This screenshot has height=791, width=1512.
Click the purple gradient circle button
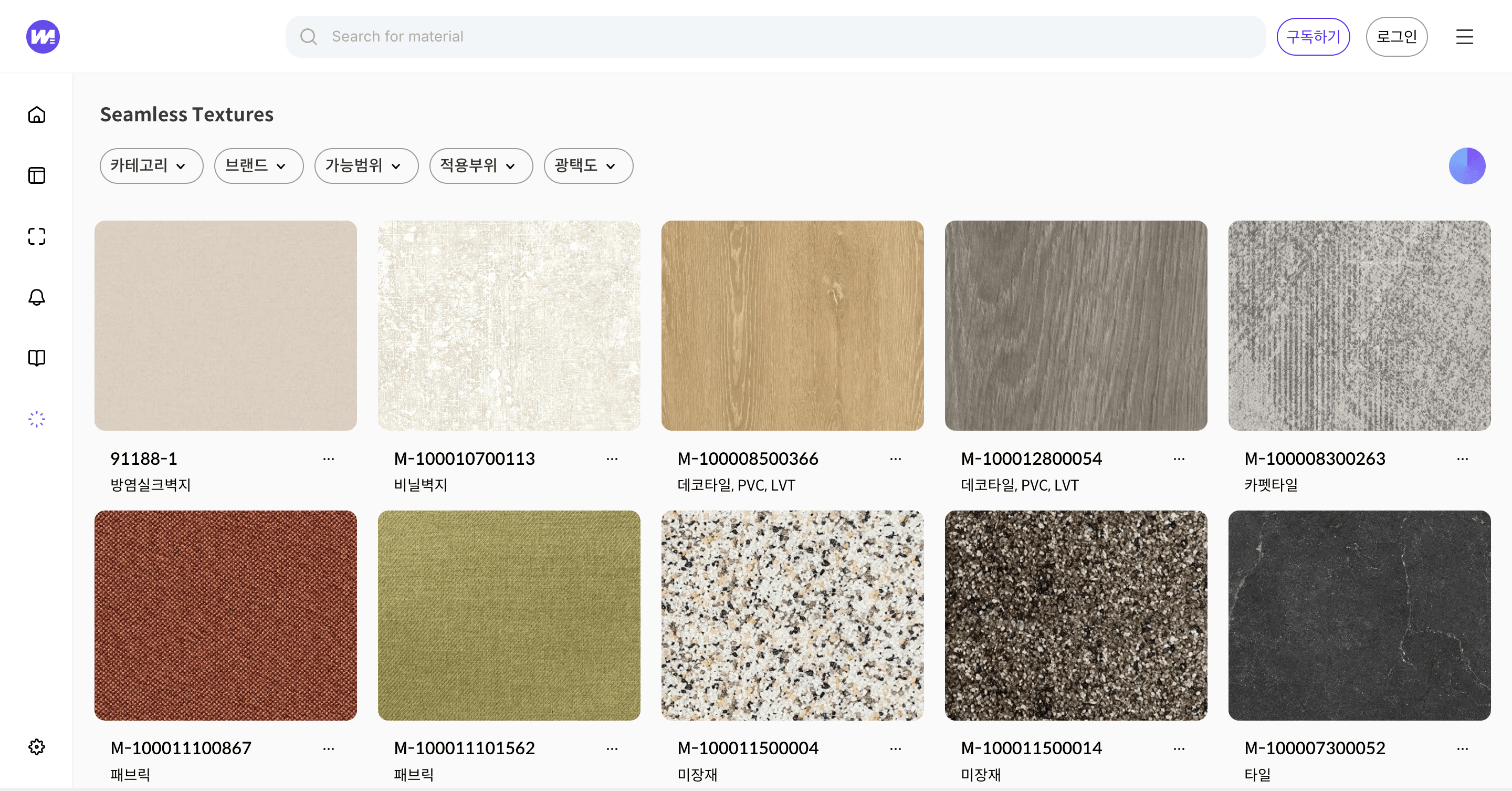1466,165
